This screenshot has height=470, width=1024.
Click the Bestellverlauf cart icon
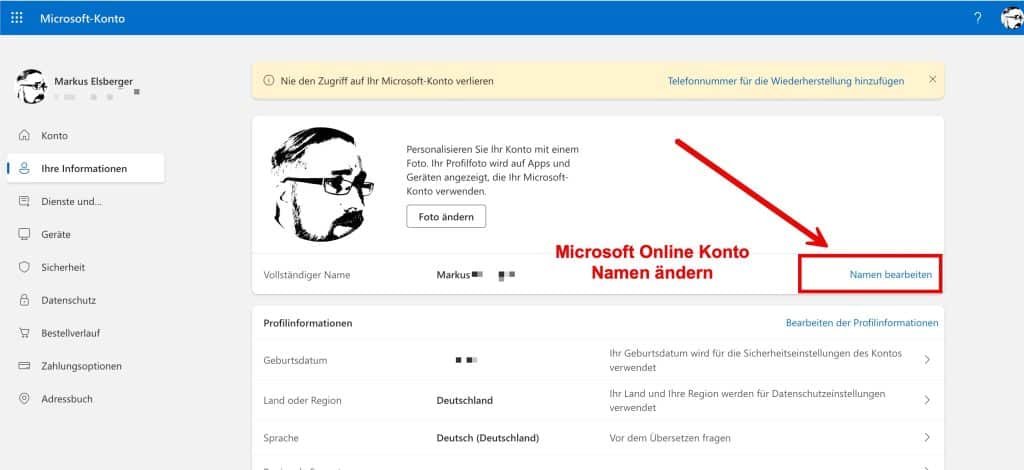(24, 333)
